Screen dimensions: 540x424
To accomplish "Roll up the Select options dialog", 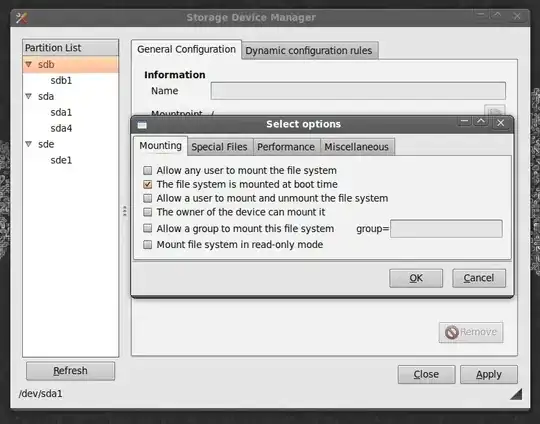I will pyautogui.click(x=481, y=122).
